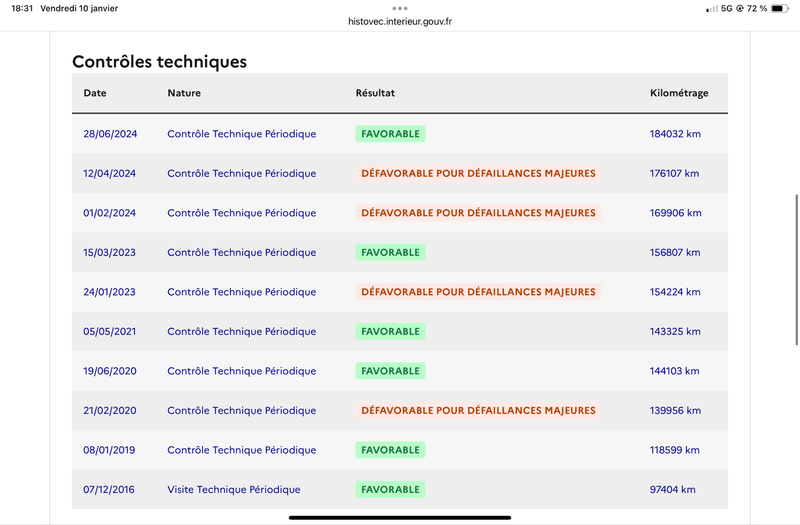Select the date 05/05/2021
The height and width of the screenshot is (525, 800).
pos(110,332)
